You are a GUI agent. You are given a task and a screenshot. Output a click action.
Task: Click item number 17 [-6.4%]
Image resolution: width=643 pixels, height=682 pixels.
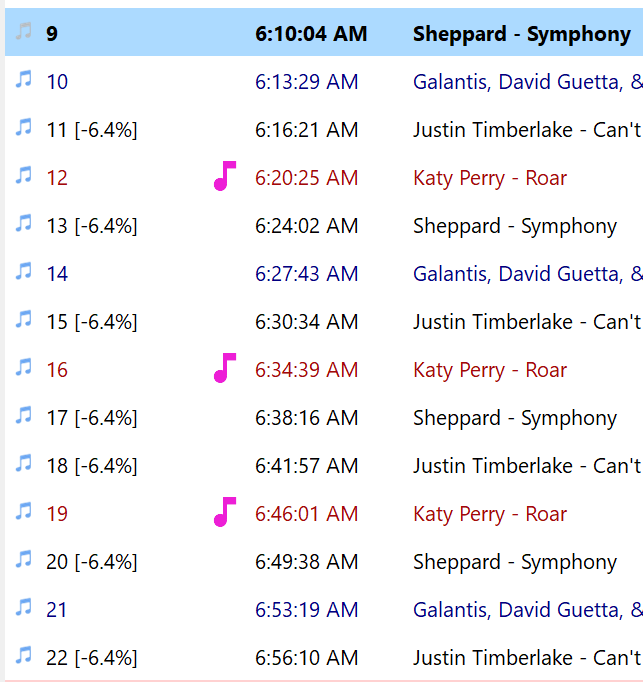92,418
